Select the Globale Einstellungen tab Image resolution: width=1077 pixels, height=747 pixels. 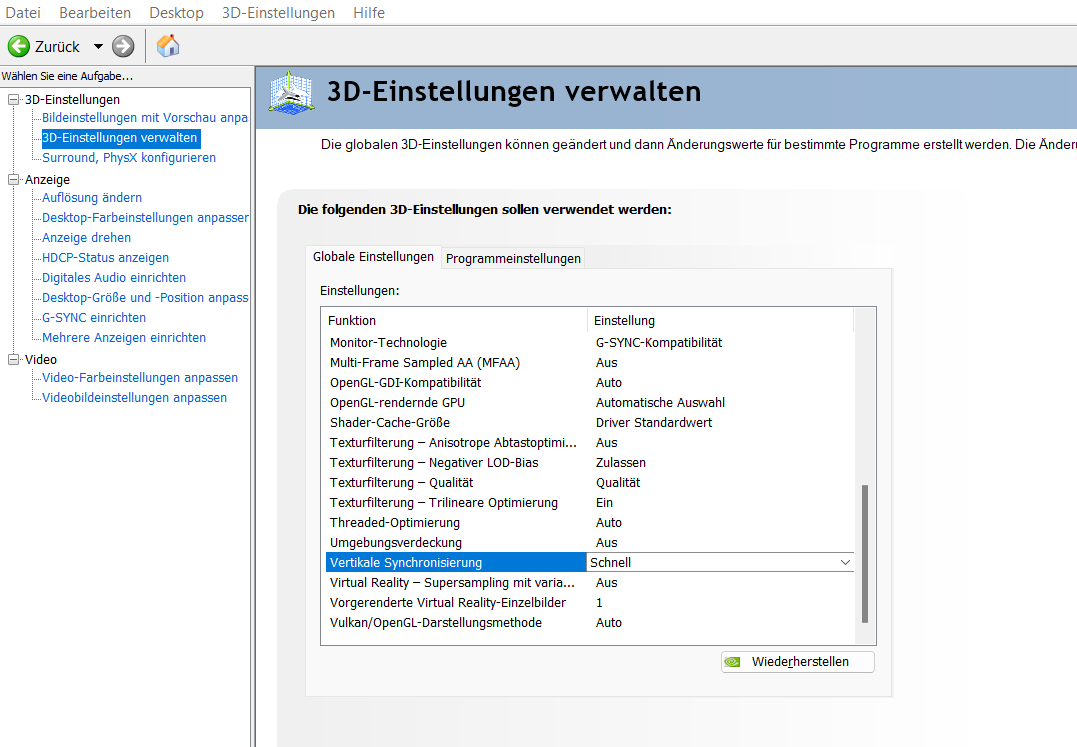pyautogui.click(x=373, y=257)
